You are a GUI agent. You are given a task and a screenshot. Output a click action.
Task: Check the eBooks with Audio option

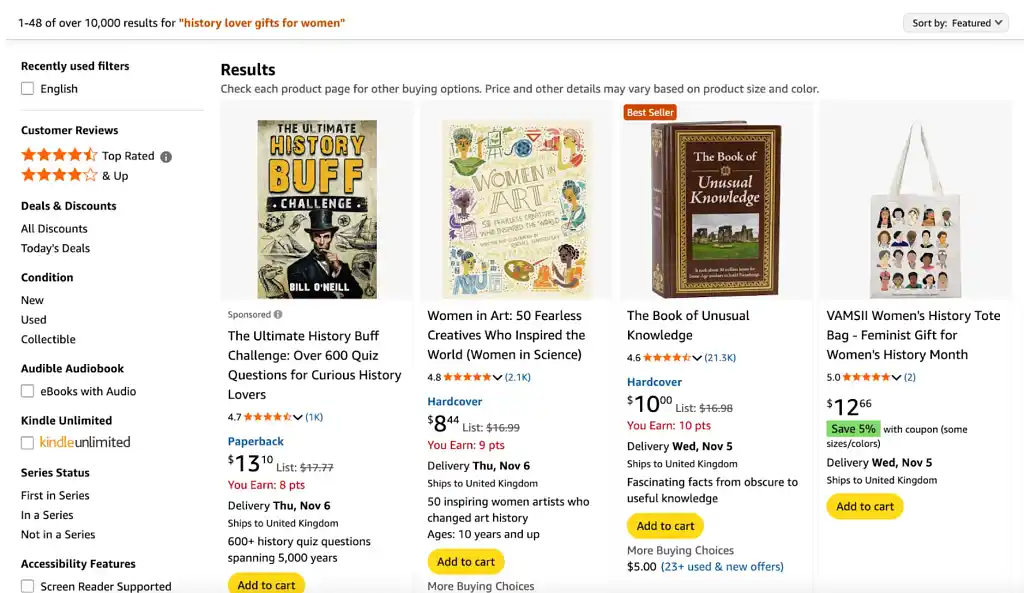pyautogui.click(x=27, y=391)
